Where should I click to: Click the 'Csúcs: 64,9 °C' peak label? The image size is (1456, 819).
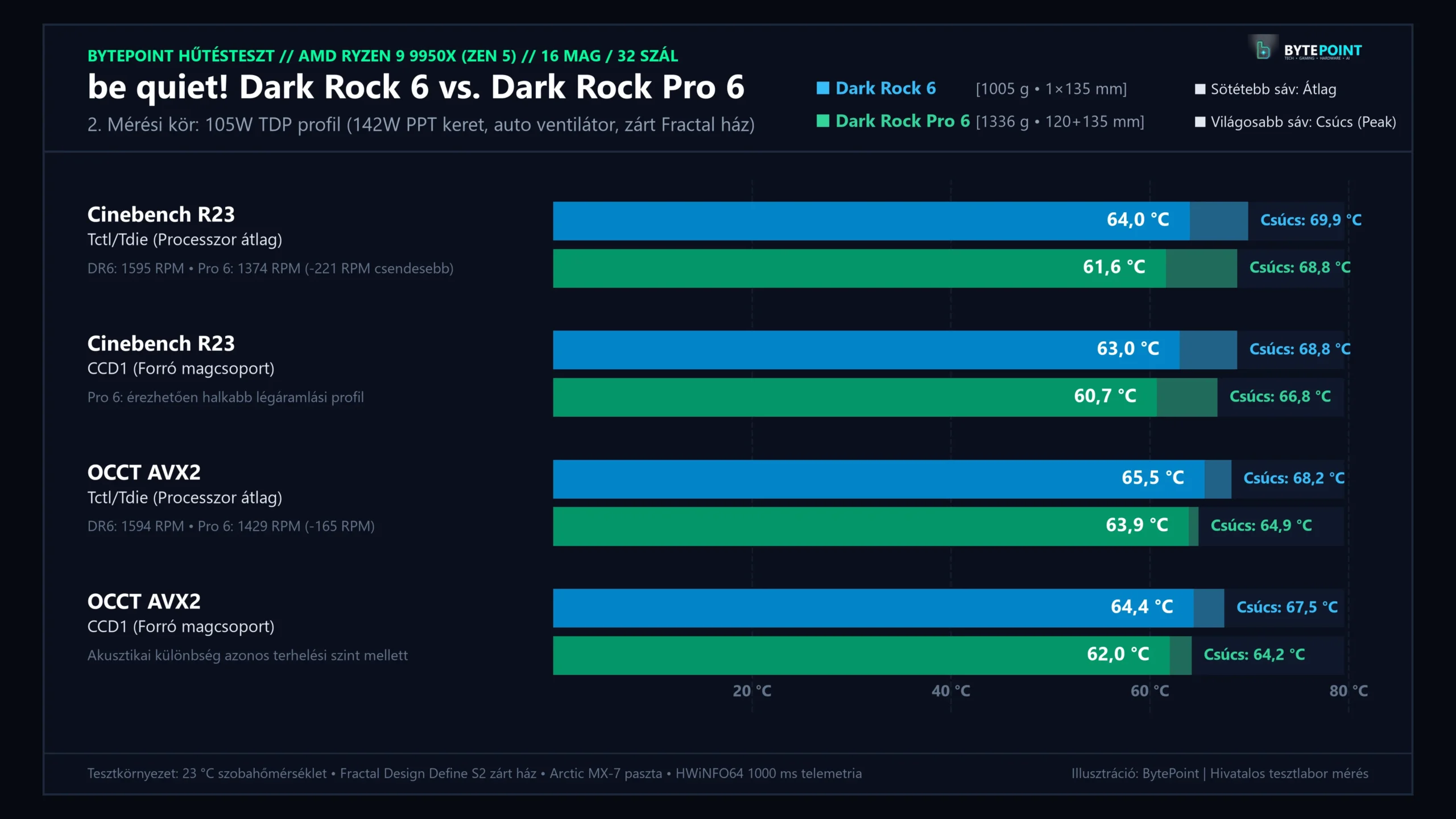tap(1261, 526)
